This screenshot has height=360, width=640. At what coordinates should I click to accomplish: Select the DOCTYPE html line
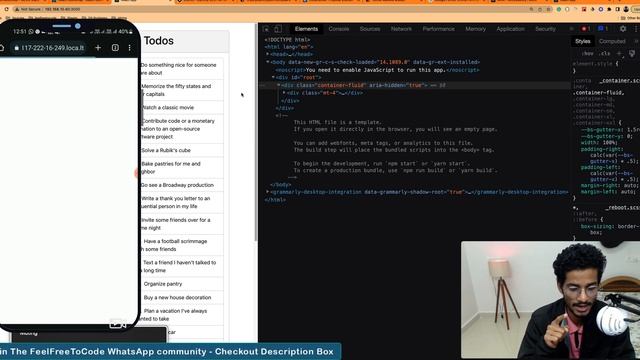[287, 40]
